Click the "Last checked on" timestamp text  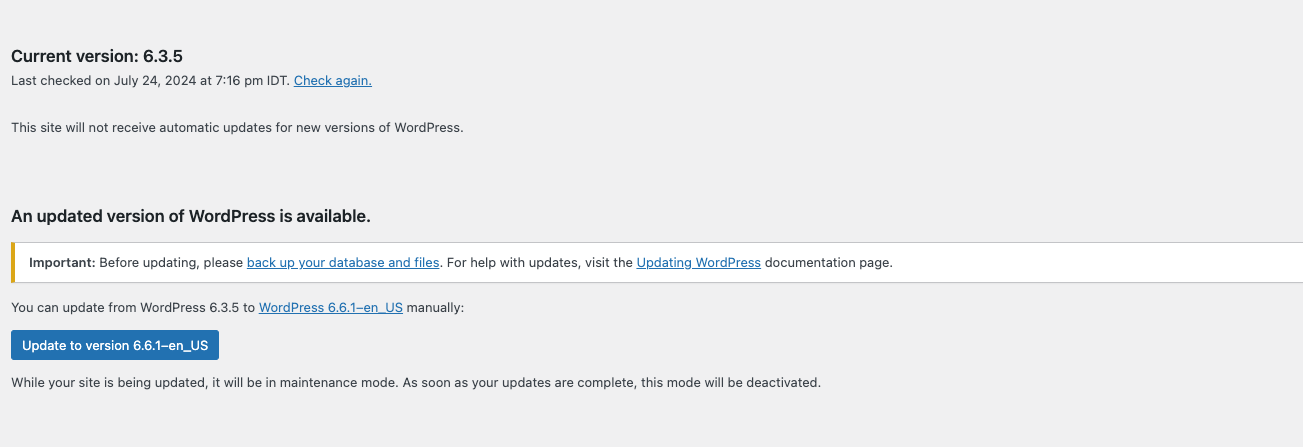(150, 81)
